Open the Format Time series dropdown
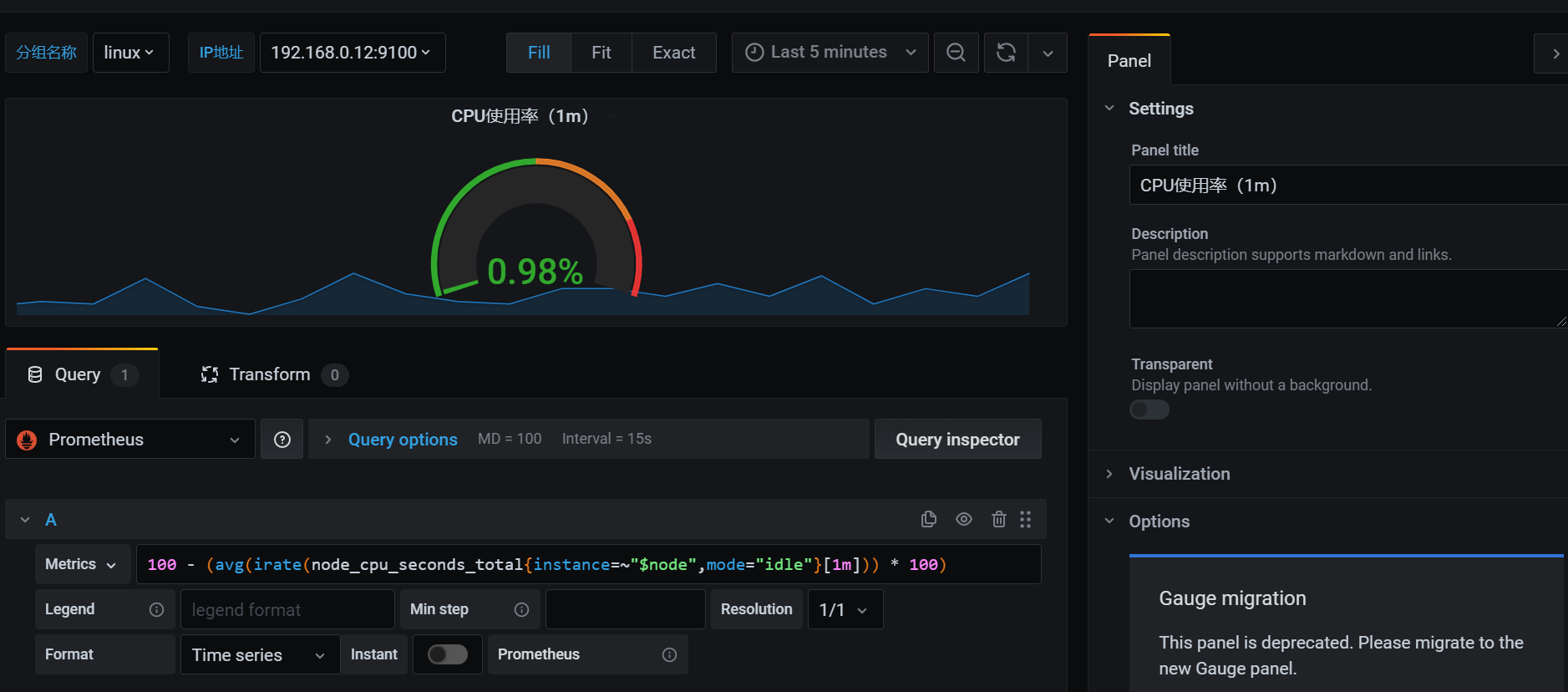Screen dimensions: 1568x692 click(260, 654)
